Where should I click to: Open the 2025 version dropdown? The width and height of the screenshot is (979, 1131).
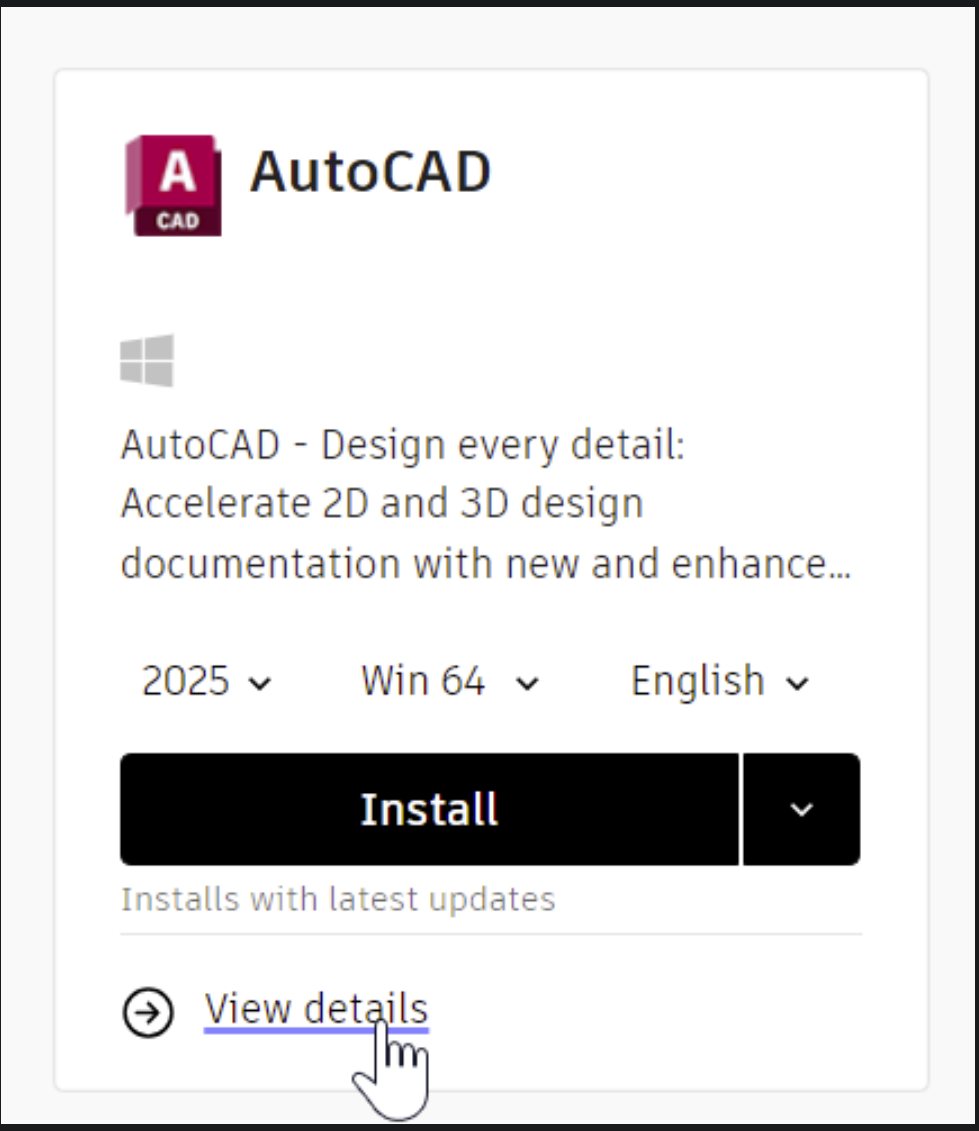(206, 682)
